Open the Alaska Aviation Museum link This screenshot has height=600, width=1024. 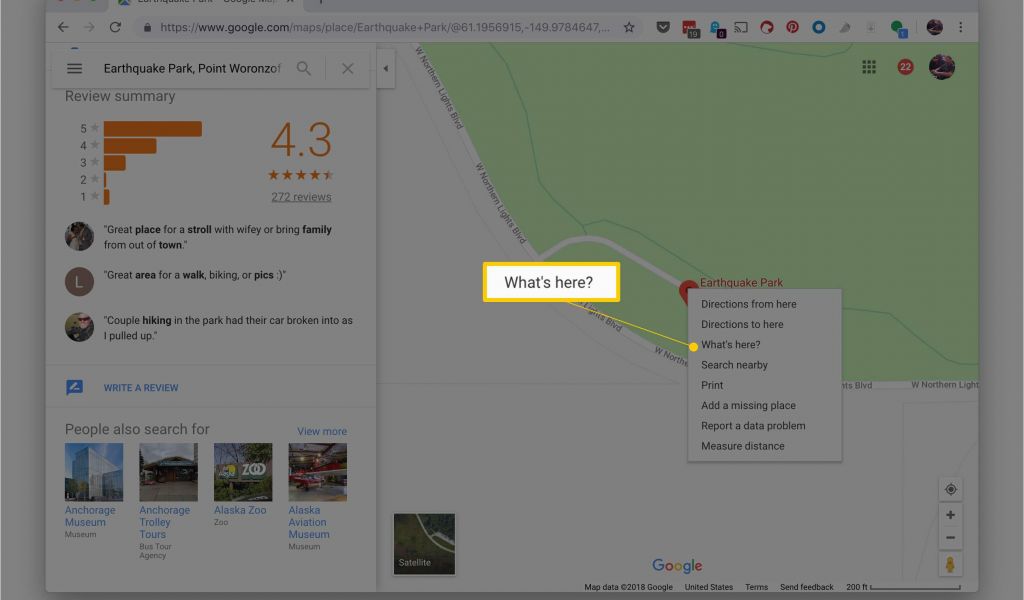(309, 522)
